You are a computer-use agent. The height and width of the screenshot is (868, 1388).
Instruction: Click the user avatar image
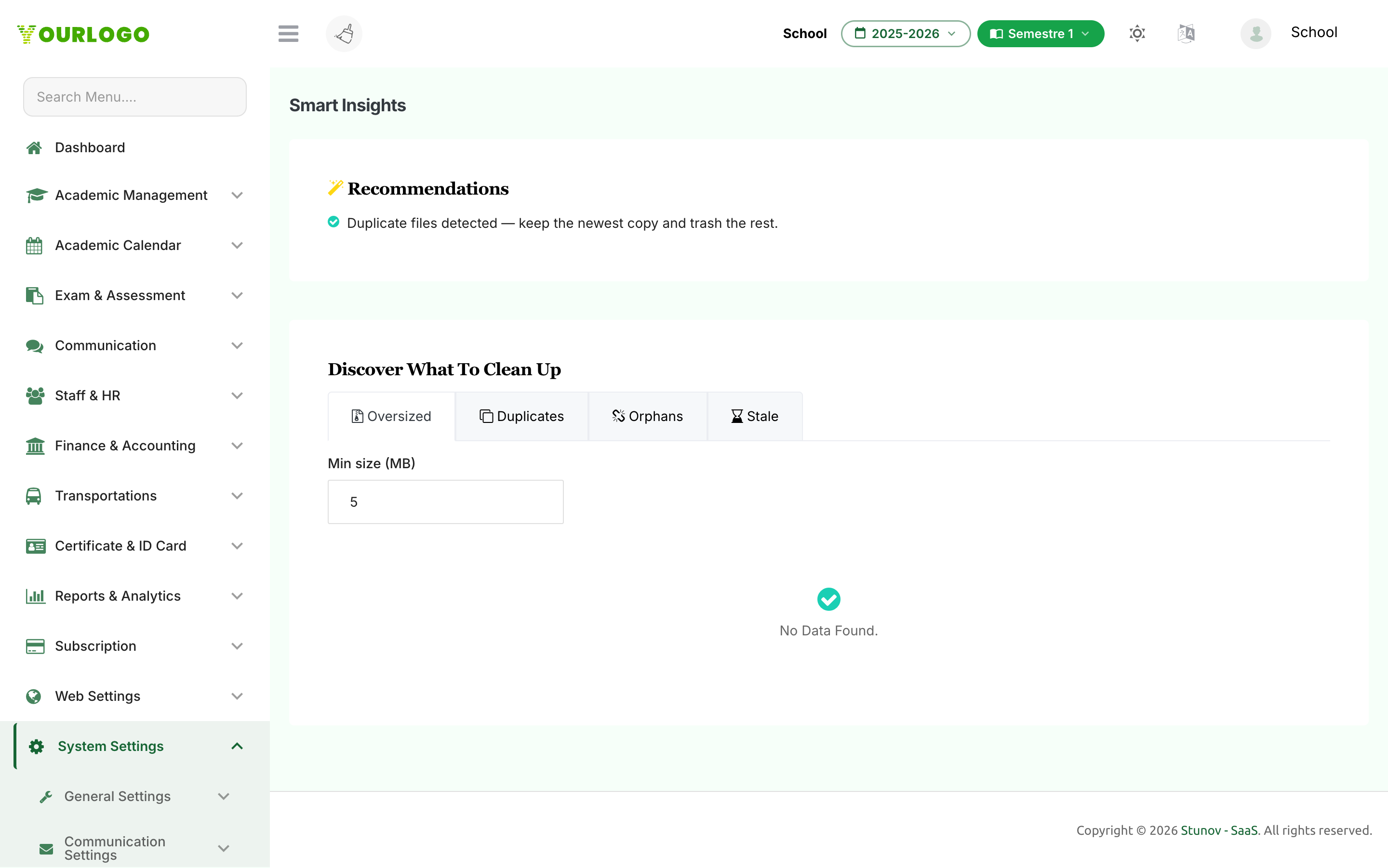pyautogui.click(x=1256, y=33)
